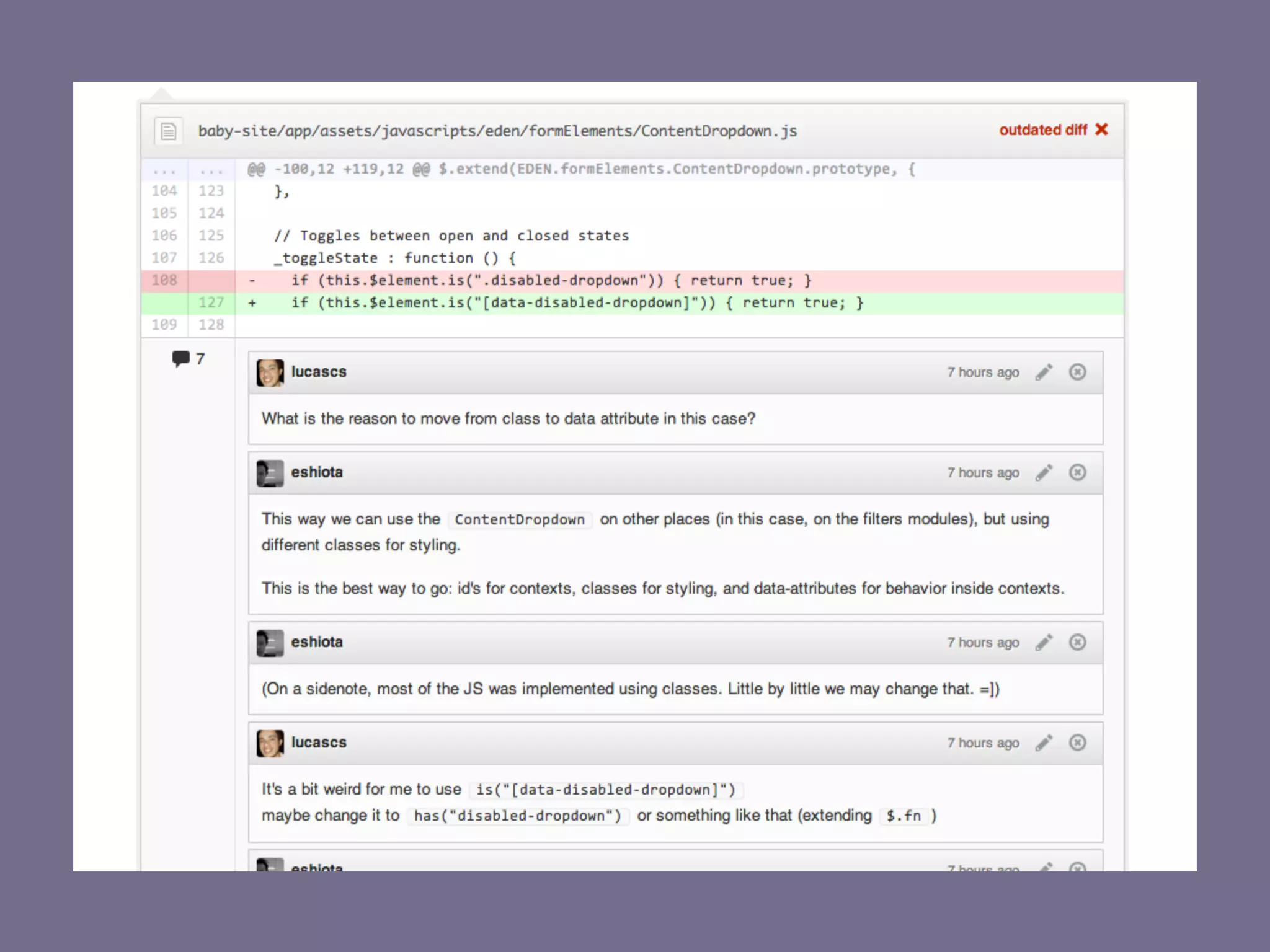Click the comment count bubble icon
The width and height of the screenshot is (1270, 952).
[x=180, y=358]
